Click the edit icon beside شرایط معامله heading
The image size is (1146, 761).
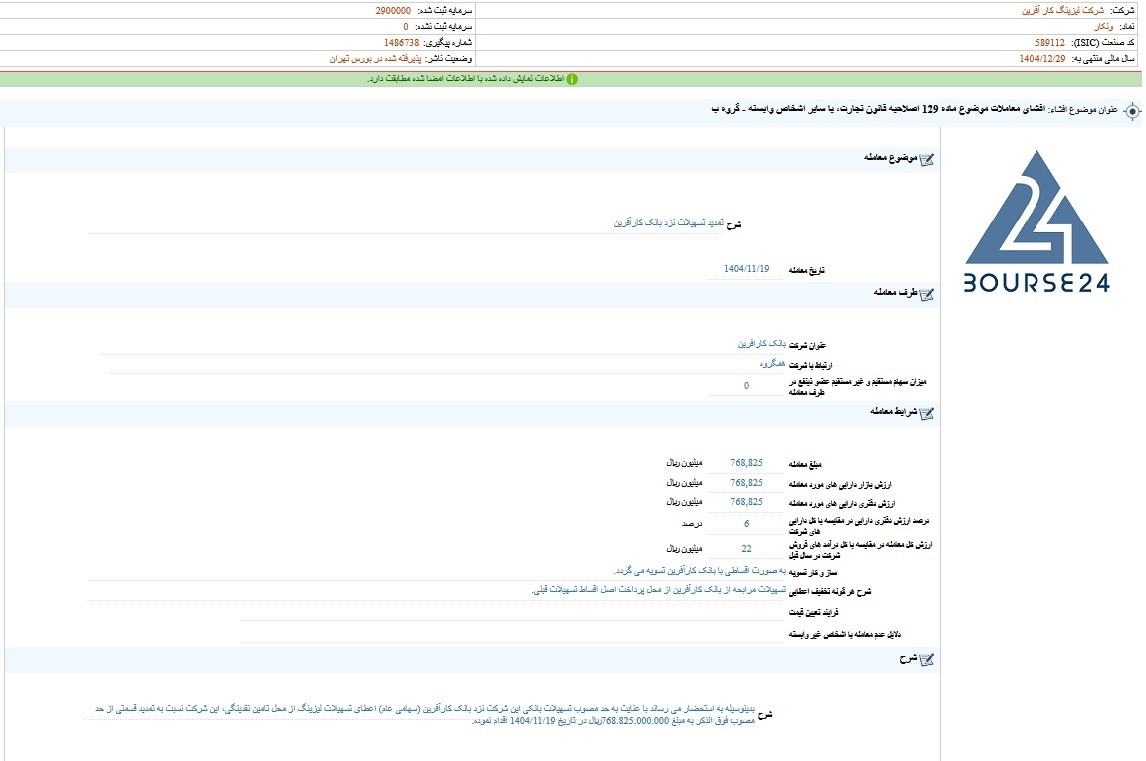click(x=927, y=414)
